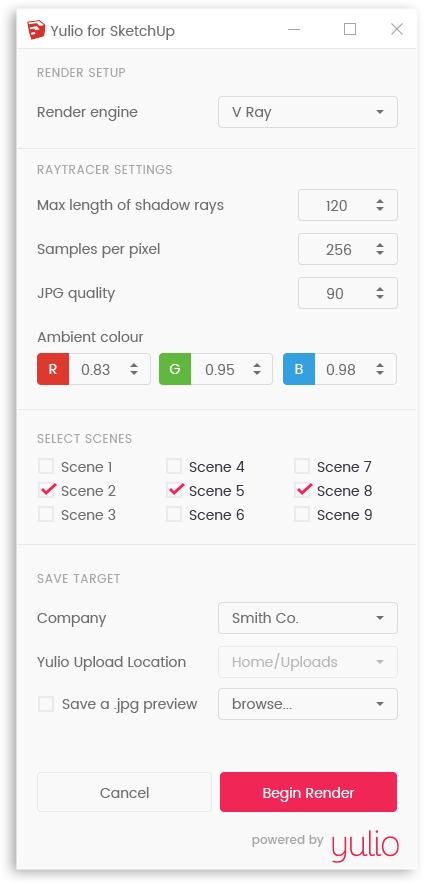Open the Company Smith Co. dropdown

[x=308, y=618]
